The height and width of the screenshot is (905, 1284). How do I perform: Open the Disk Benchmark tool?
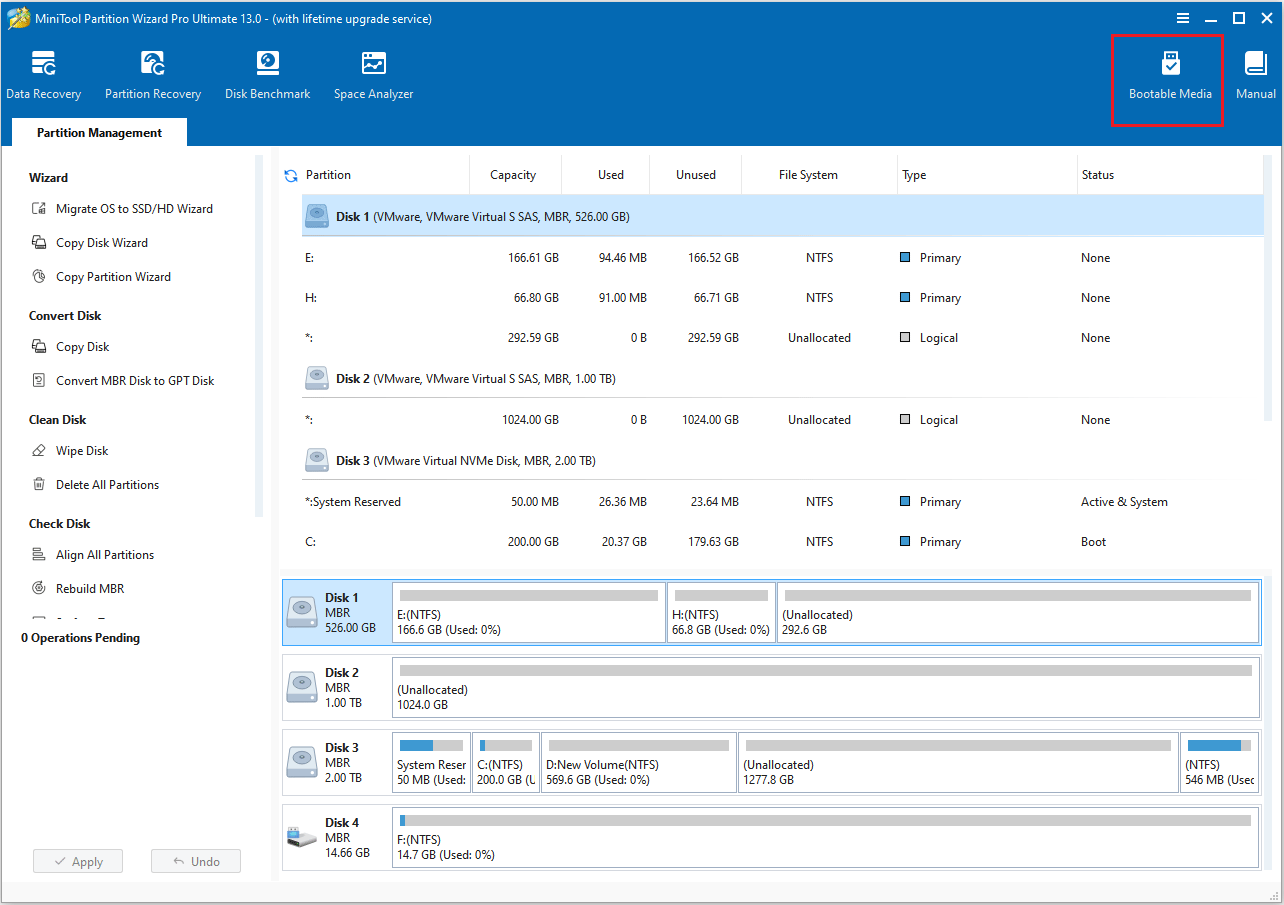[267, 73]
